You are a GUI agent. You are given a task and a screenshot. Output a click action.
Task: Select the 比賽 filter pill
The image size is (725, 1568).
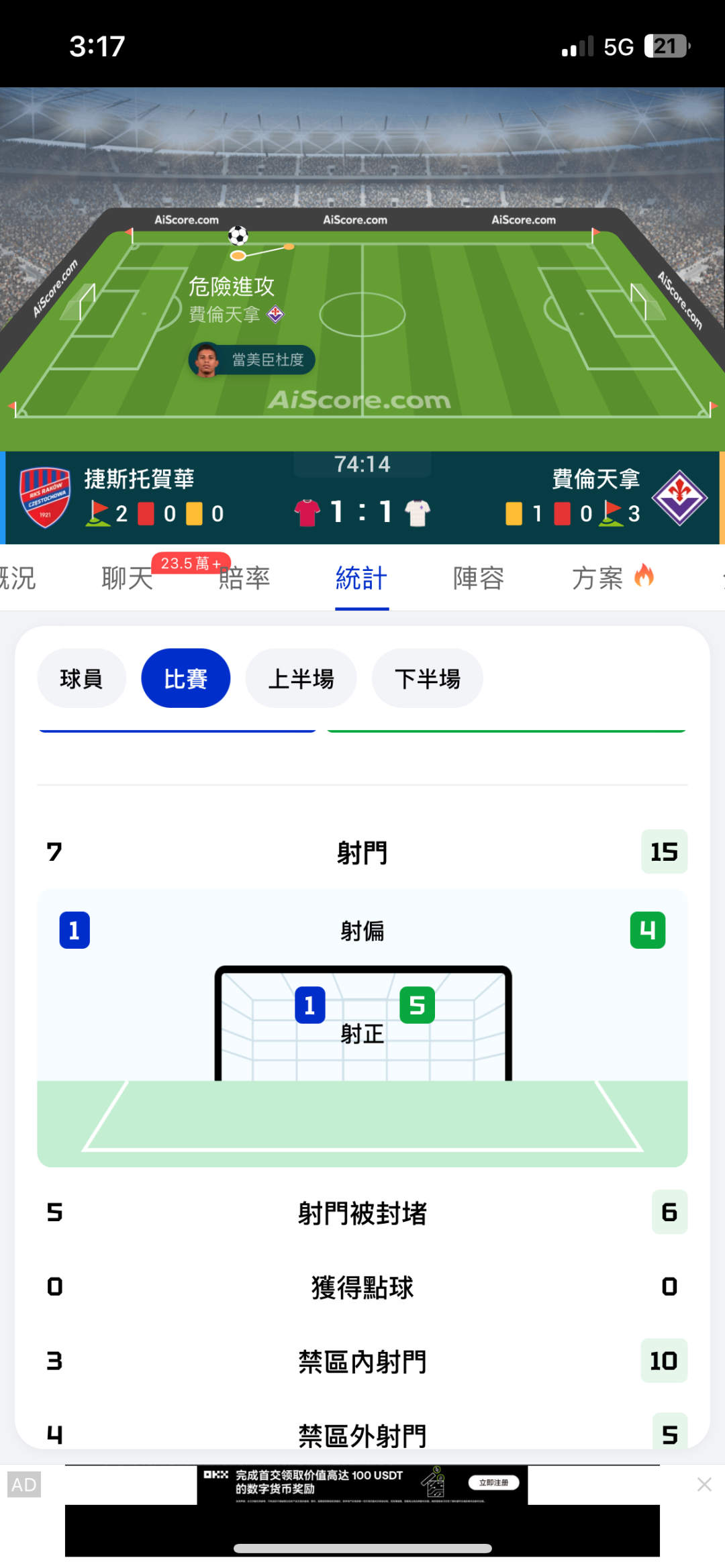click(186, 678)
